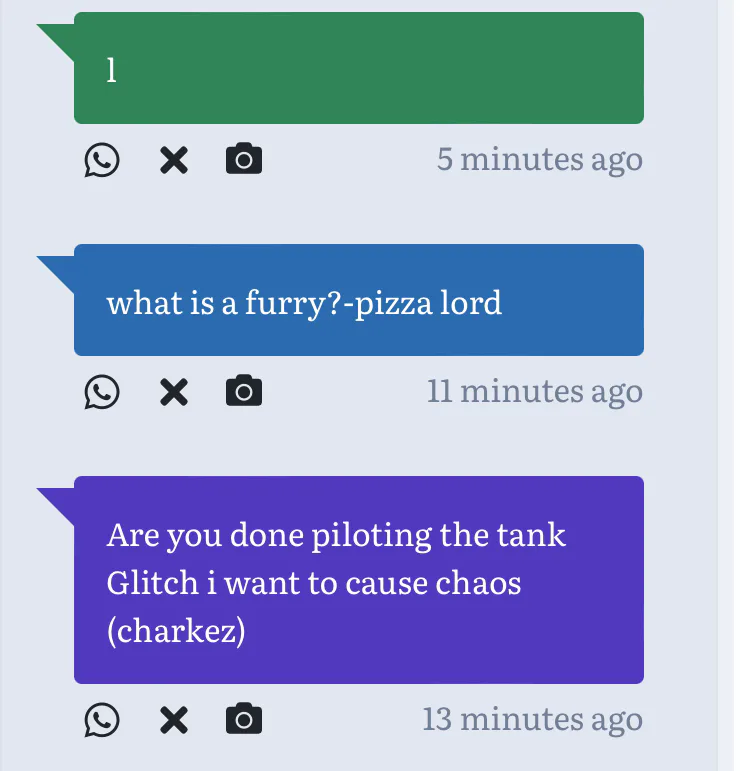The width and height of the screenshot is (750, 771).
Task: Click camera icon under the charkez message
Action: coord(244,718)
